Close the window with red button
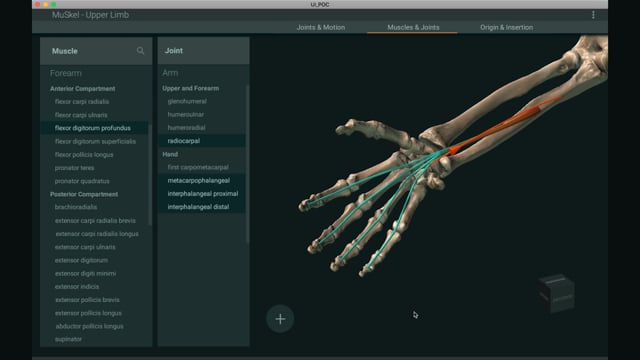Viewport: 640px width, 360px height. click(38, 4)
